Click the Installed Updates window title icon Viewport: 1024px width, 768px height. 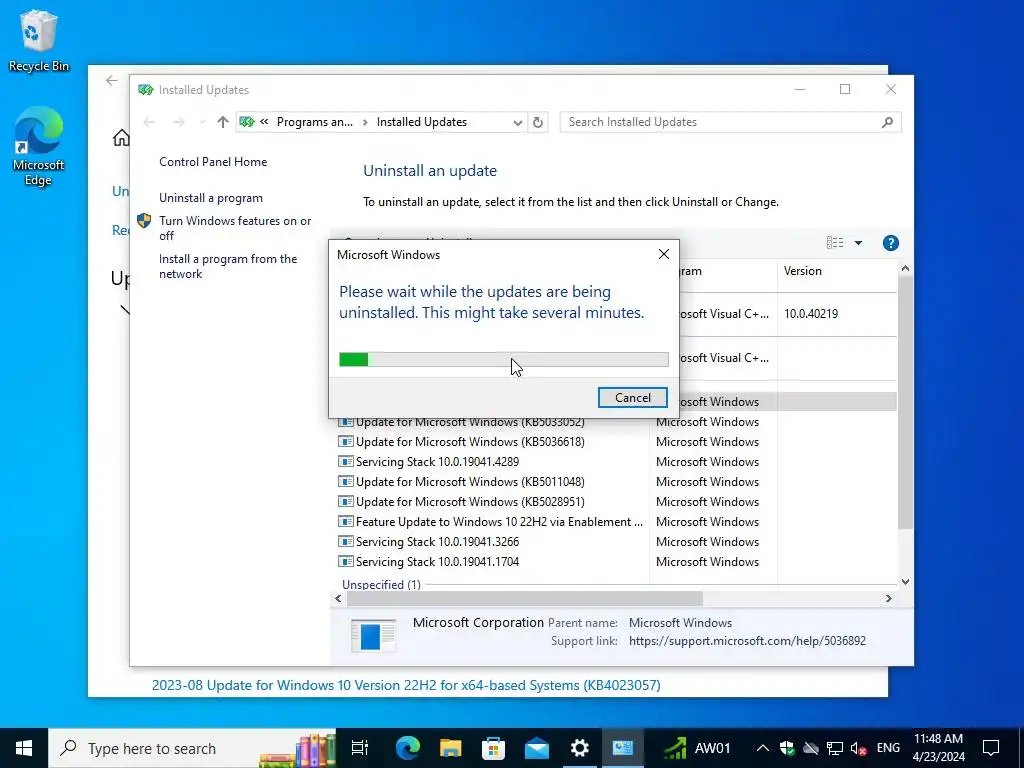coord(145,89)
